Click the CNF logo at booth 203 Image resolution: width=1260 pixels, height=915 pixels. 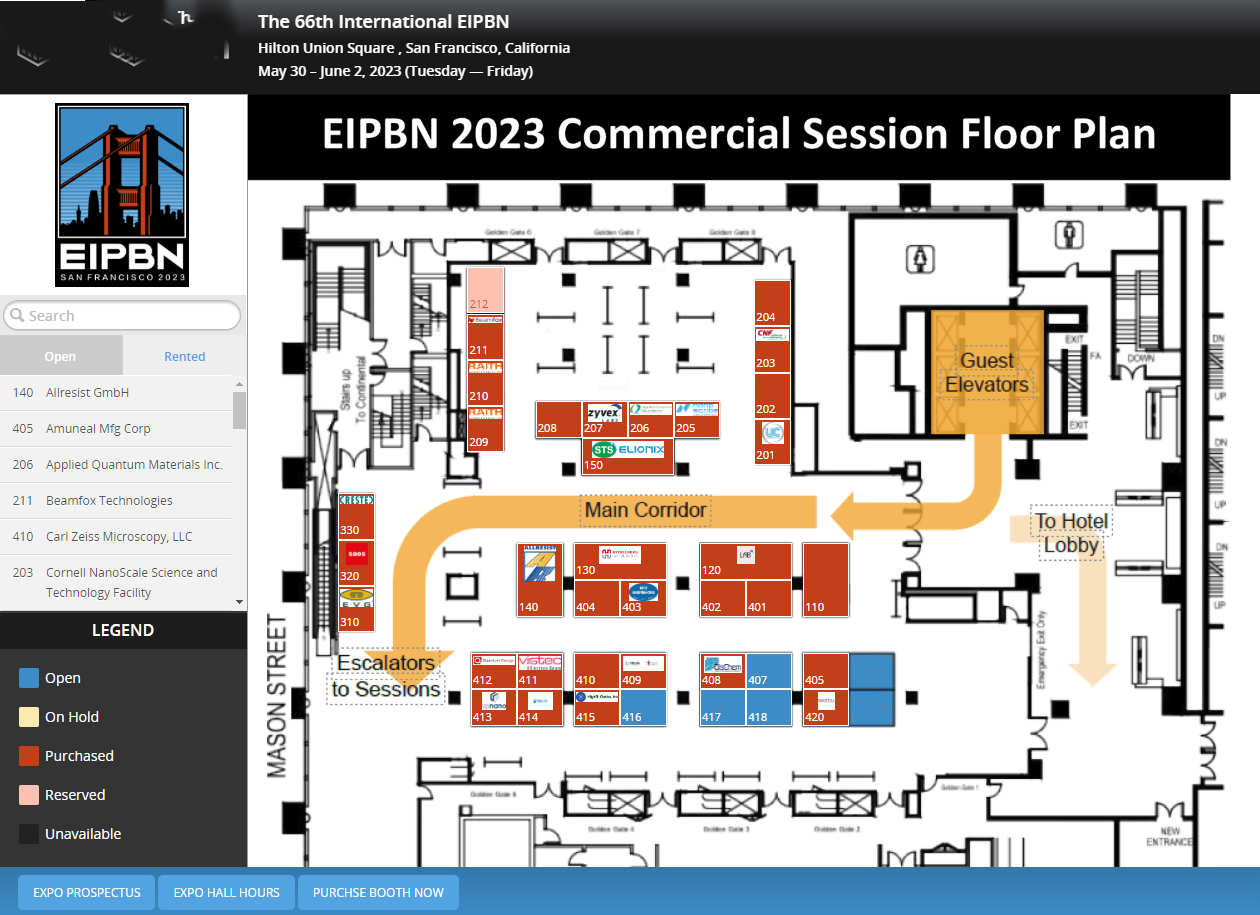(x=772, y=335)
